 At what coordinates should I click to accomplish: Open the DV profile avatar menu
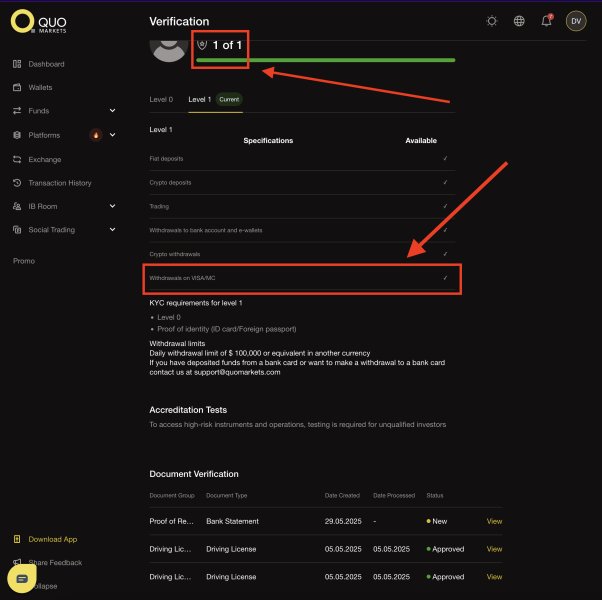coord(576,21)
